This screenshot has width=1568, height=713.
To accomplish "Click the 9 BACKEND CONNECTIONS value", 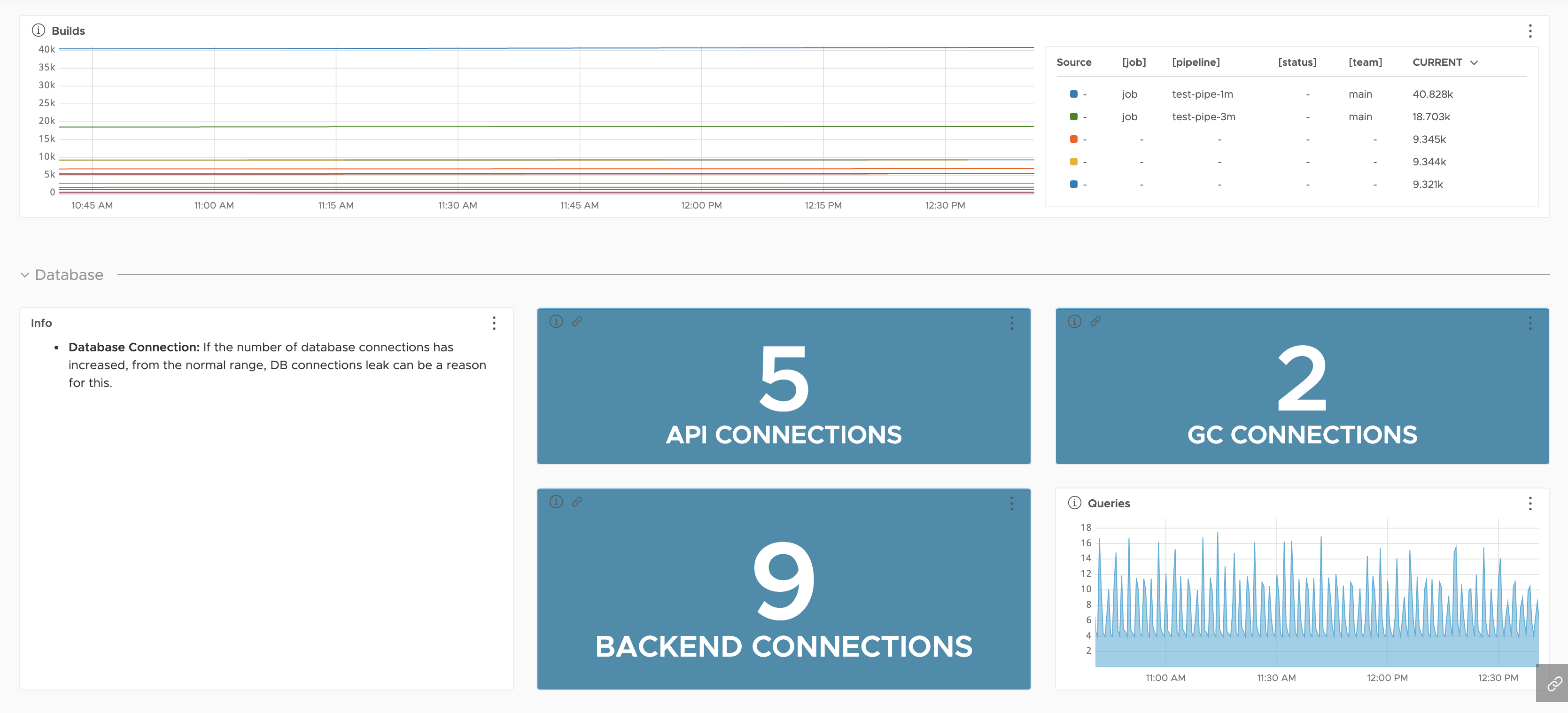I will 784,580.
